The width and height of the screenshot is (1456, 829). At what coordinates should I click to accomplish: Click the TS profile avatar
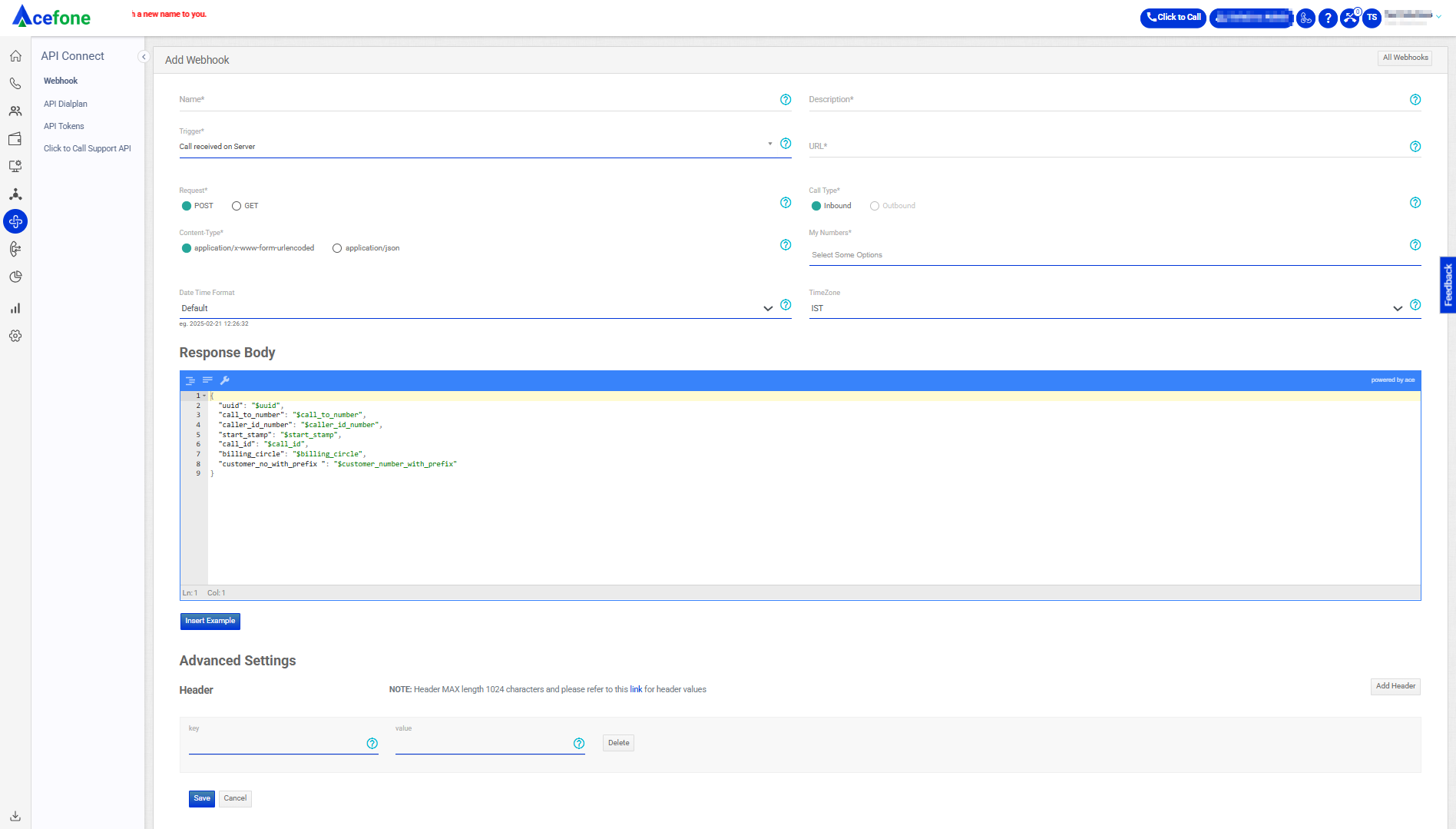(1372, 18)
